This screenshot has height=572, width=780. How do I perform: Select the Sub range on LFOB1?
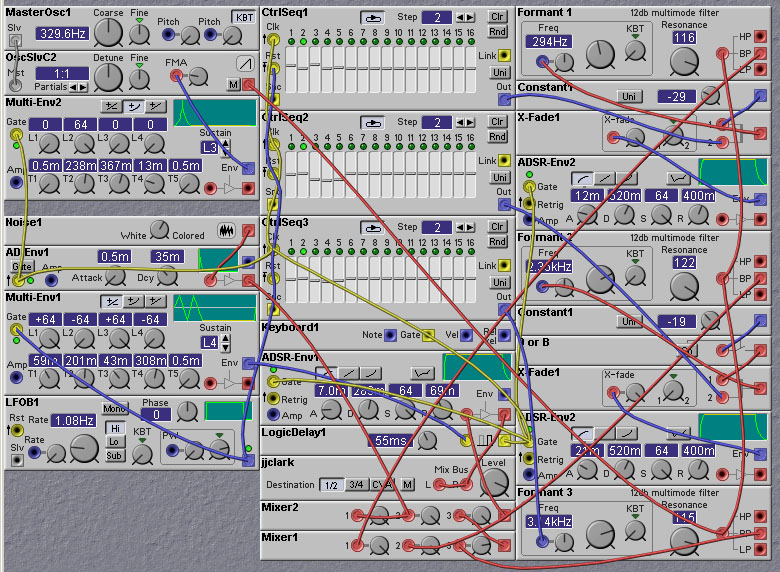click(x=114, y=455)
